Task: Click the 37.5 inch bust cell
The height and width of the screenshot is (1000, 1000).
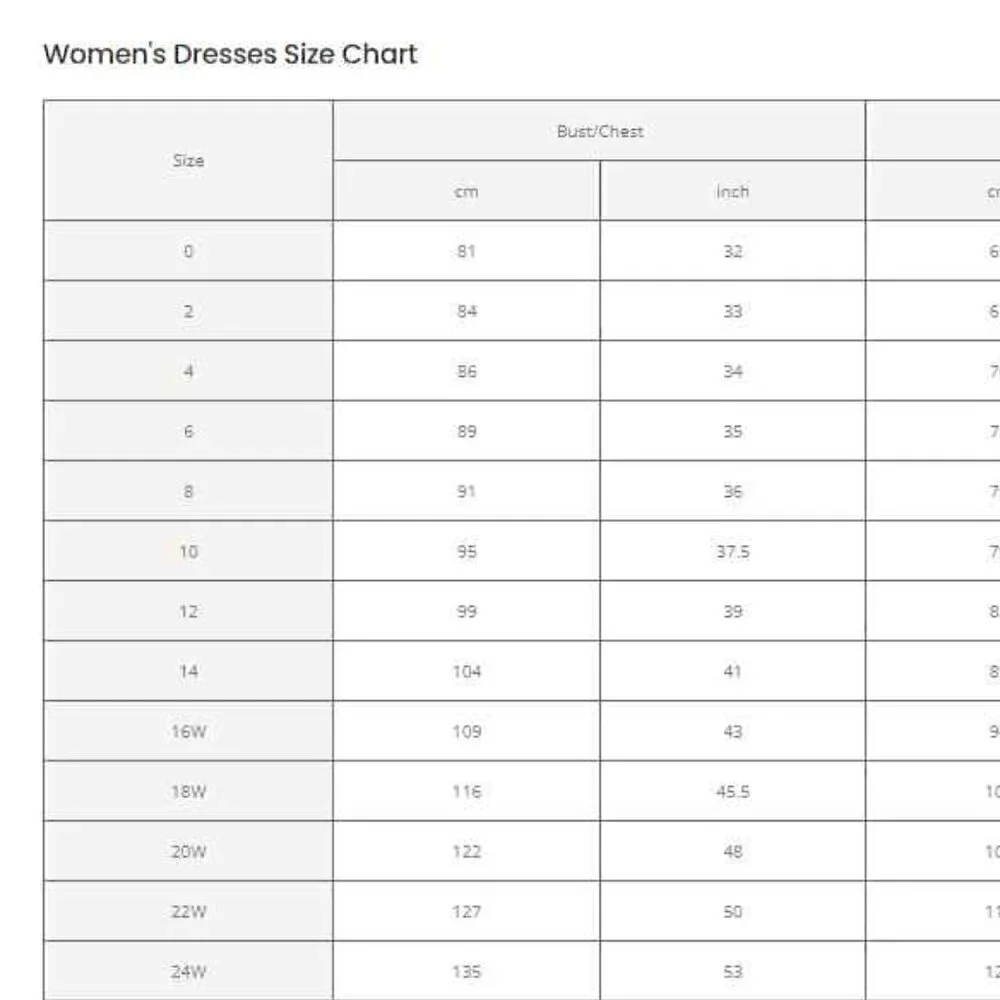Action: pos(733,551)
